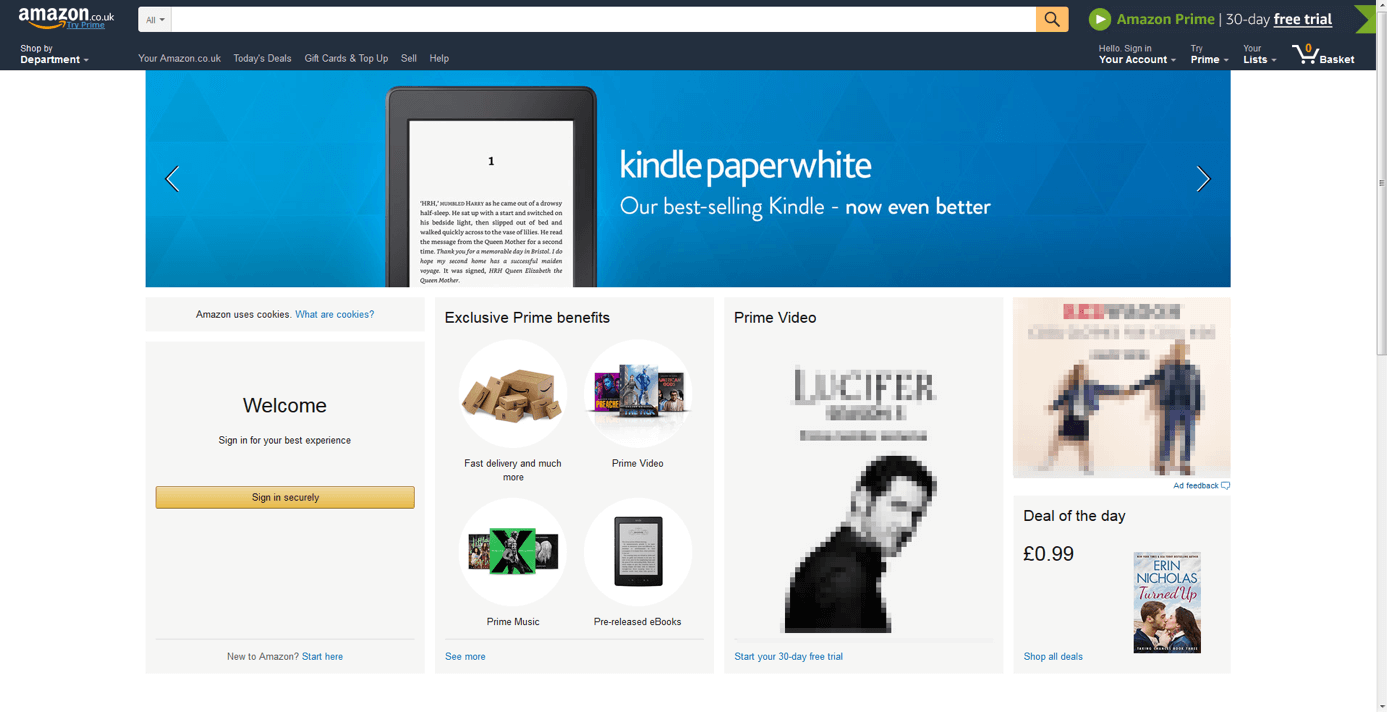Expand the All search category dropdown
Image resolution: width=1387 pixels, height=712 pixels.
click(x=155, y=19)
